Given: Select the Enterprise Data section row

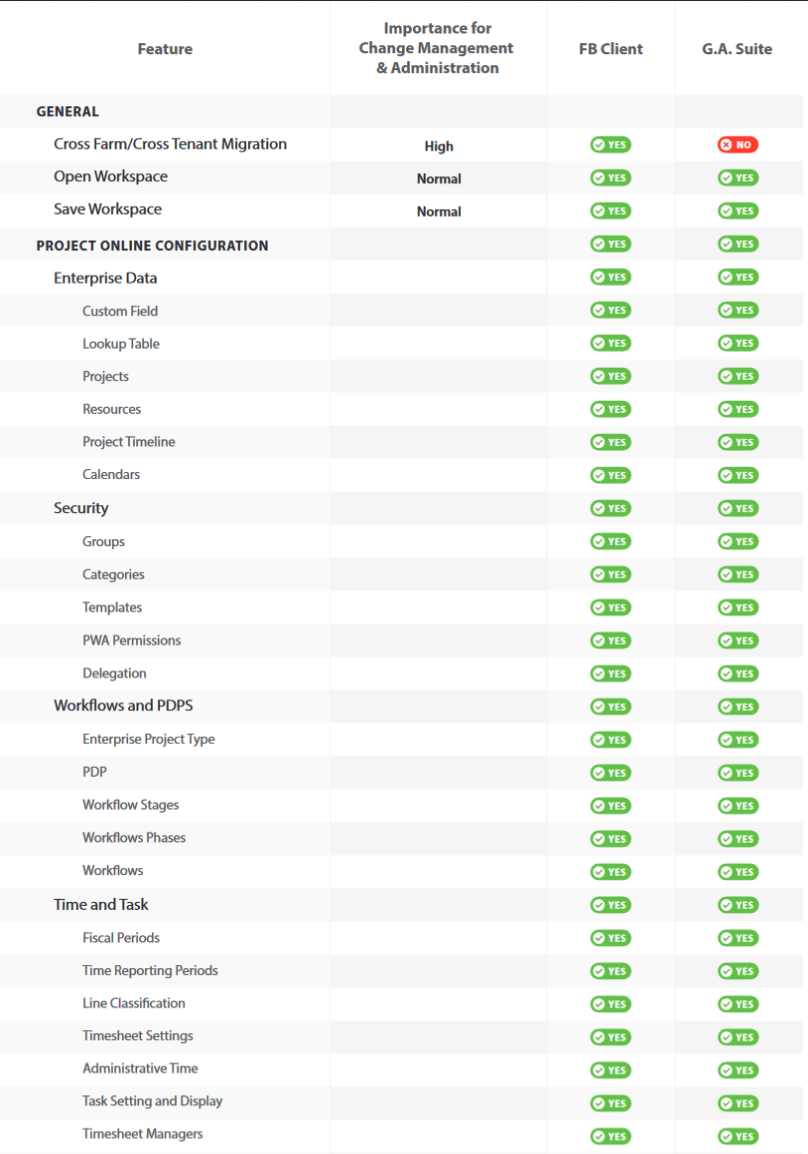Looking at the screenshot, I should click(x=401, y=277).
